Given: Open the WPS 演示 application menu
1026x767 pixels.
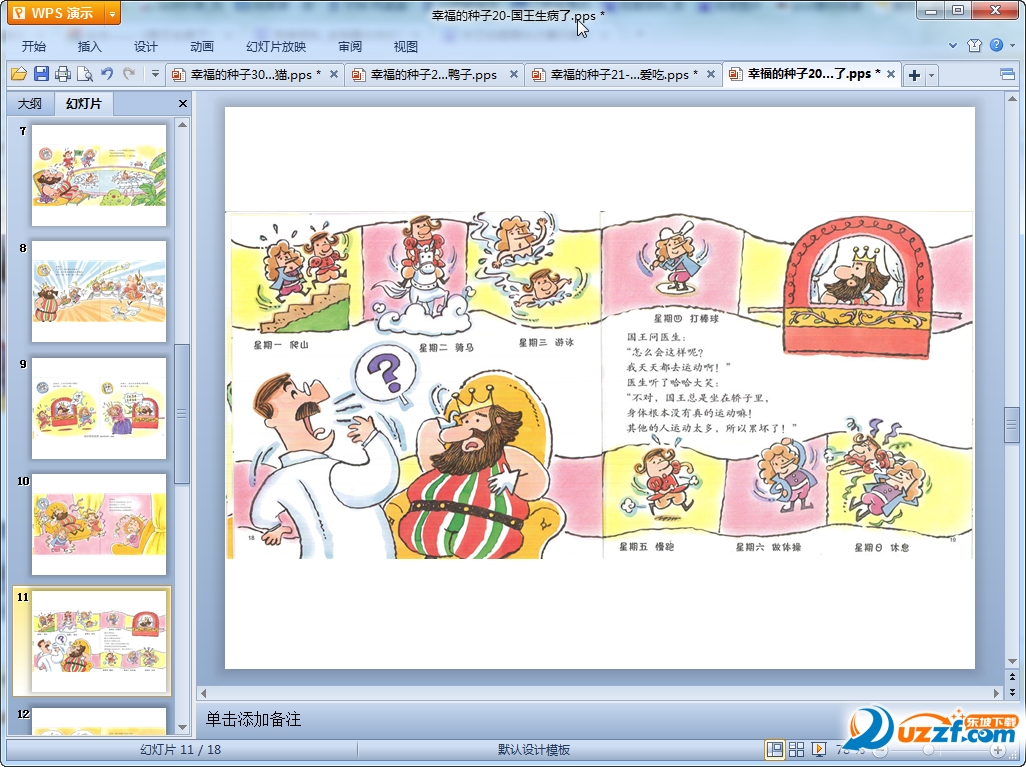Looking at the screenshot, I should pos(56,12).
